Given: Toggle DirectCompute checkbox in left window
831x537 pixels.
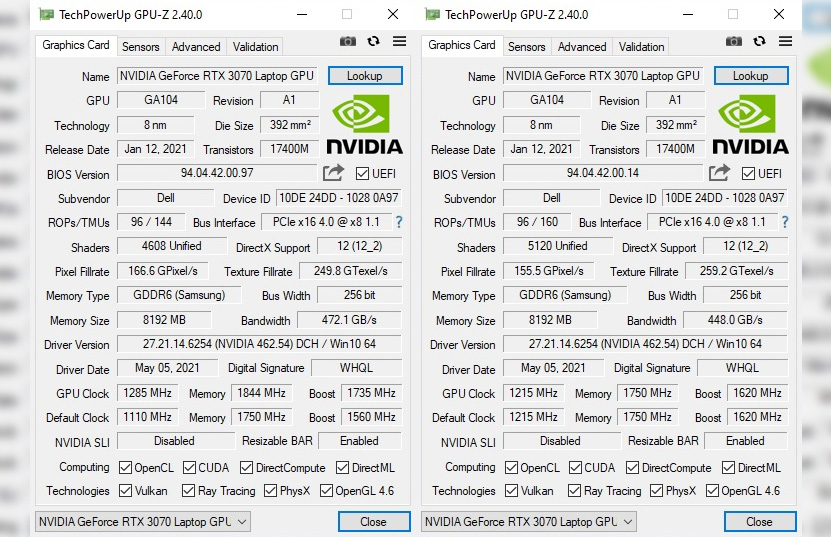Looking at the screenshot, I should tap(246, 468).
